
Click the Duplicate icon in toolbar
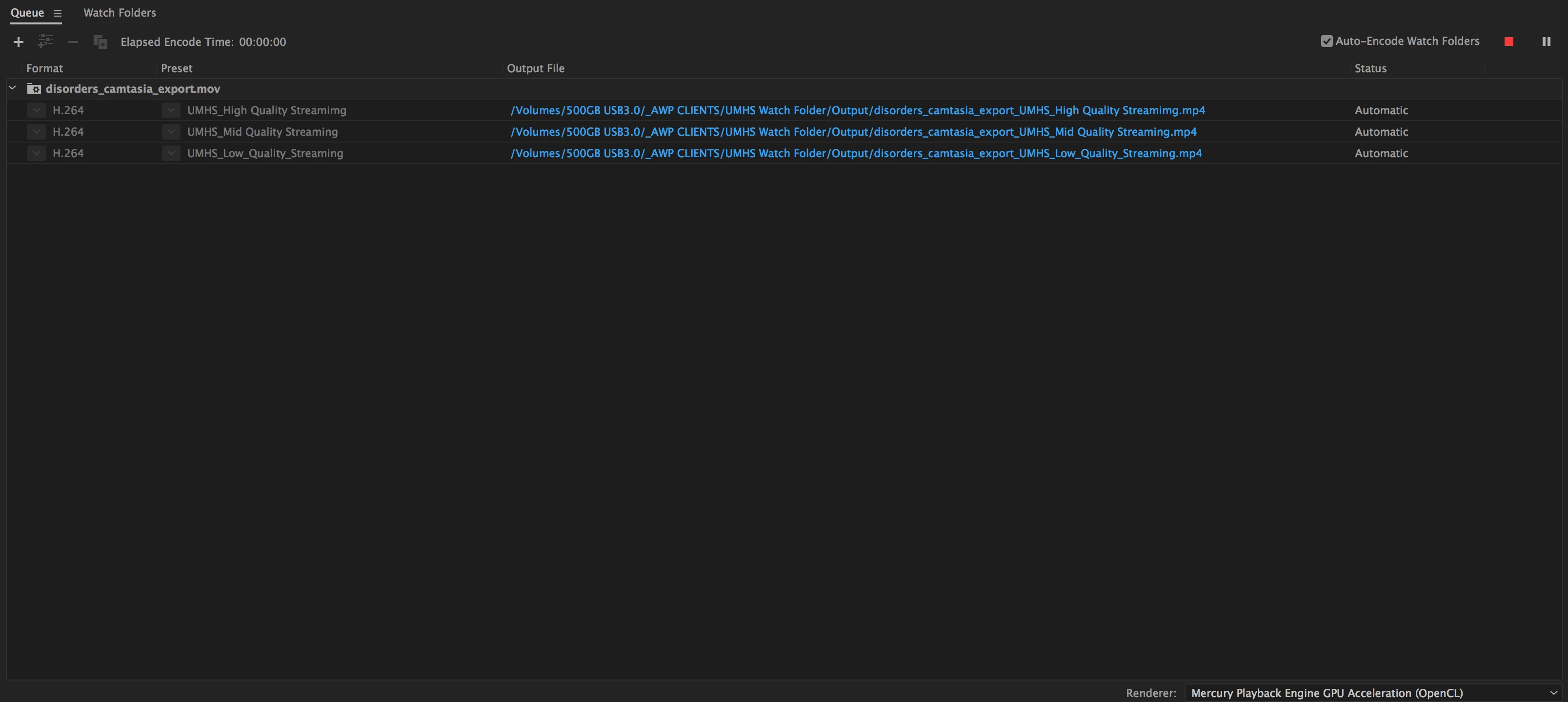coord(101,42)
